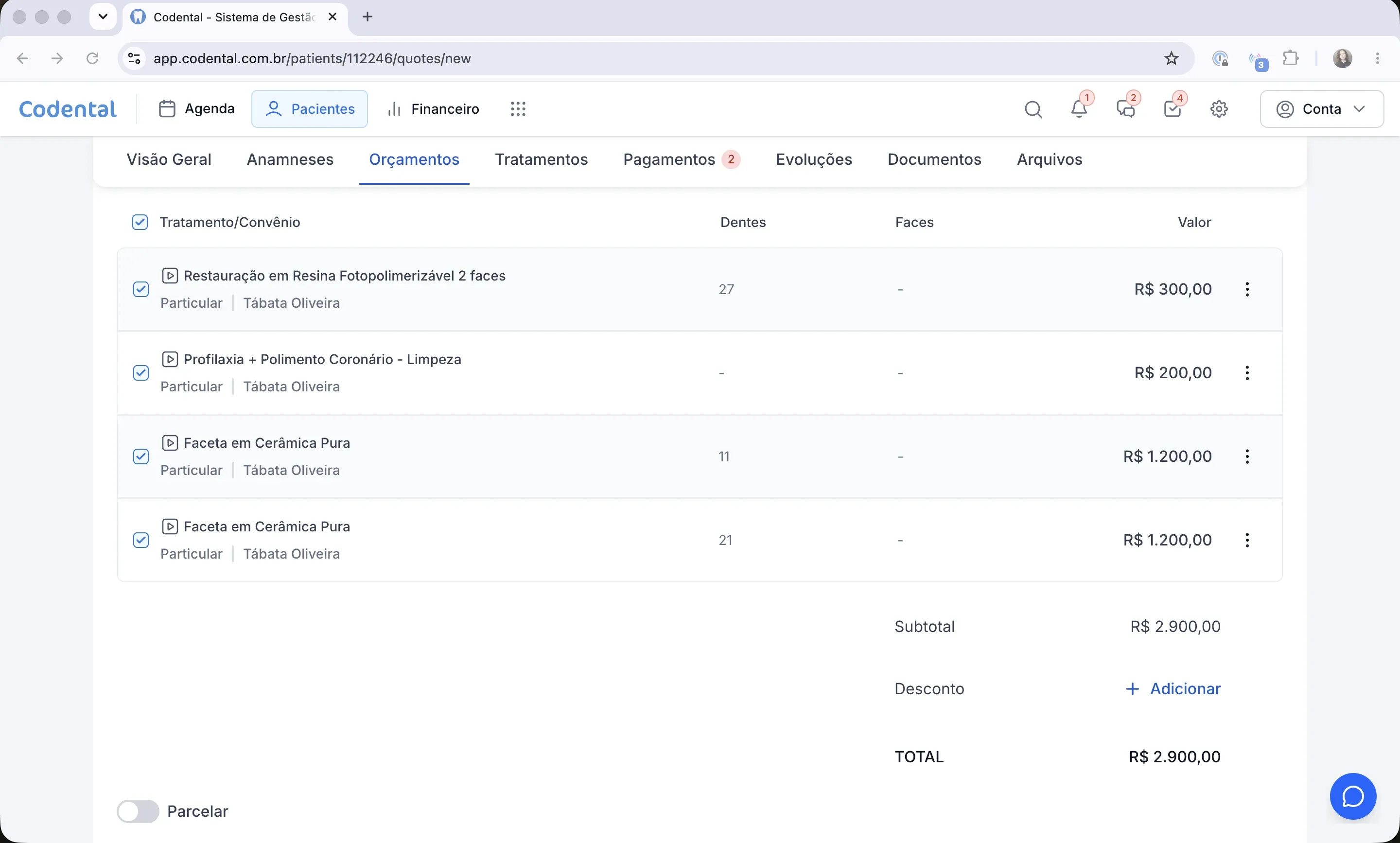Image resolution: width=1400 pixels, height=843 pixels.
Task: Open Chrome three-dot menu
Action: [1377, 58]
